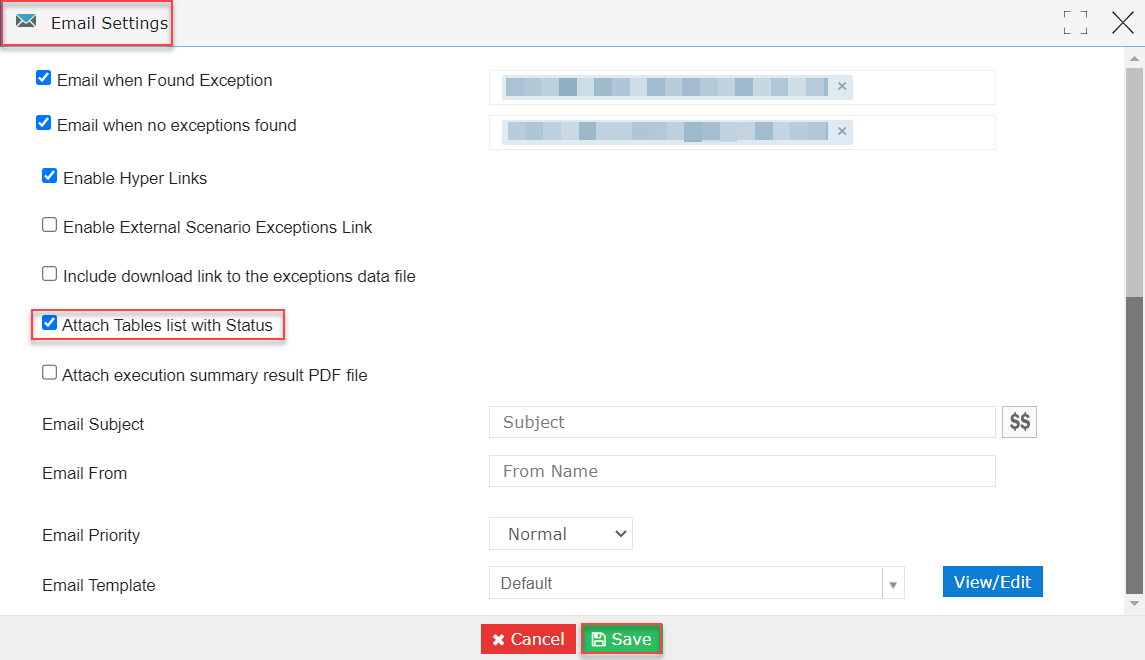
Task: Uncheck Email when no exceptions found
Action: pyautogui.click(x=43, y=122)
